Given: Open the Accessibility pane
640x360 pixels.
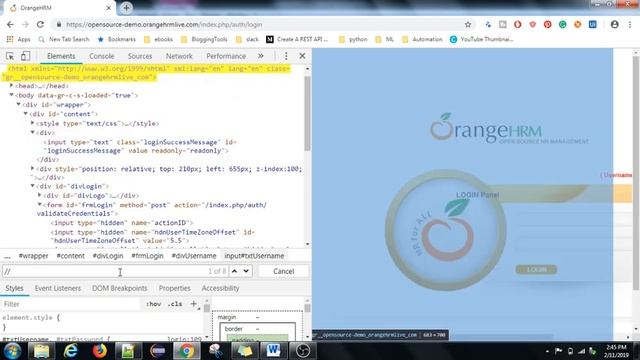Looking at the screenshot, I should click(x=220, y=288).
